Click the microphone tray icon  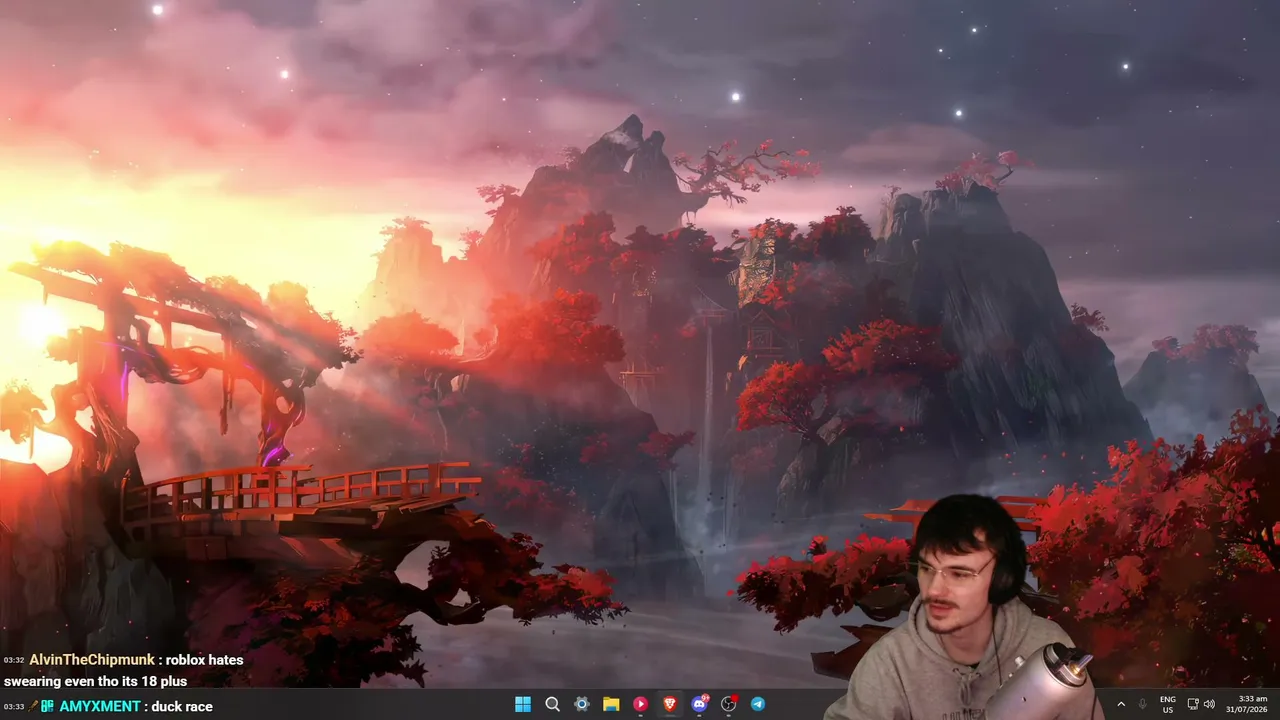coord(1142,704)
